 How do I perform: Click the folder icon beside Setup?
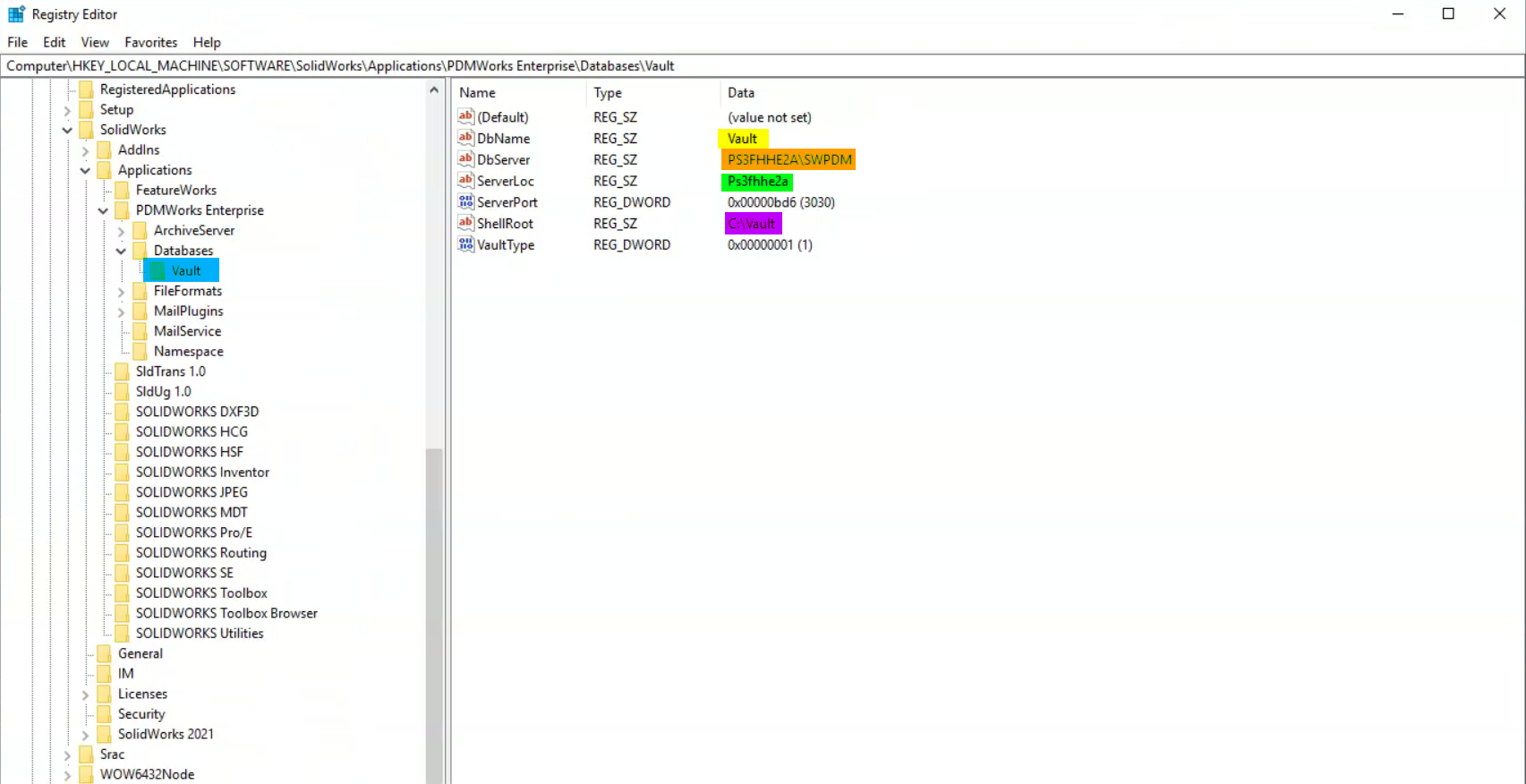(86, 109)
